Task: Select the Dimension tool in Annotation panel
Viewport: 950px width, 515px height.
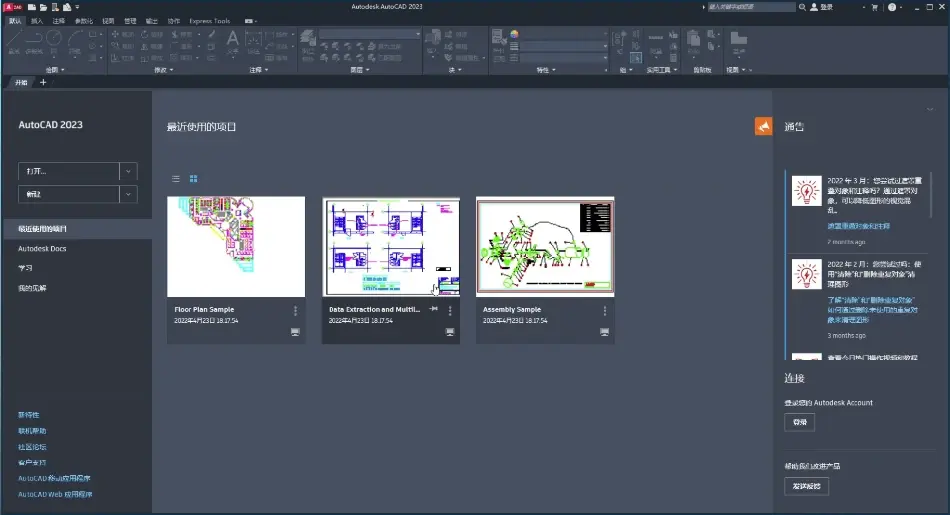Action: [x=253, y=41]
